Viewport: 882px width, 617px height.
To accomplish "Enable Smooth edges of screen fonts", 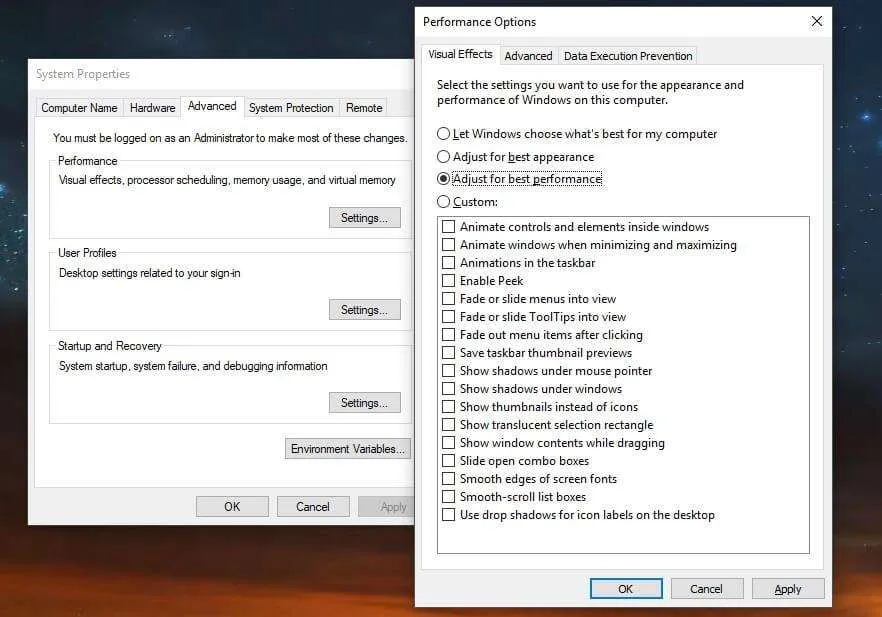I will click(x=448, y=479).
